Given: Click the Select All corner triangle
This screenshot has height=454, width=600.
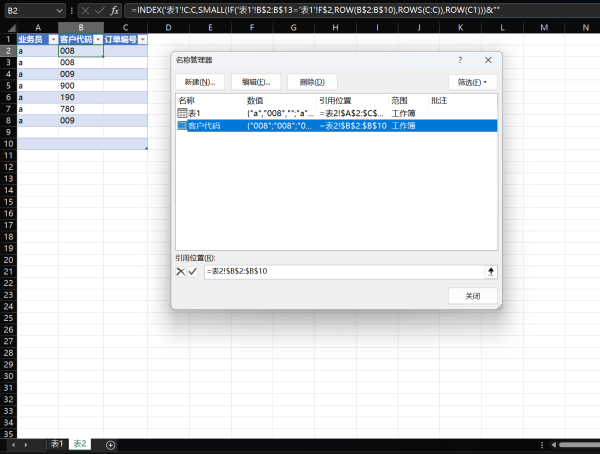Looking at the screenshot, I should (11, 28).
